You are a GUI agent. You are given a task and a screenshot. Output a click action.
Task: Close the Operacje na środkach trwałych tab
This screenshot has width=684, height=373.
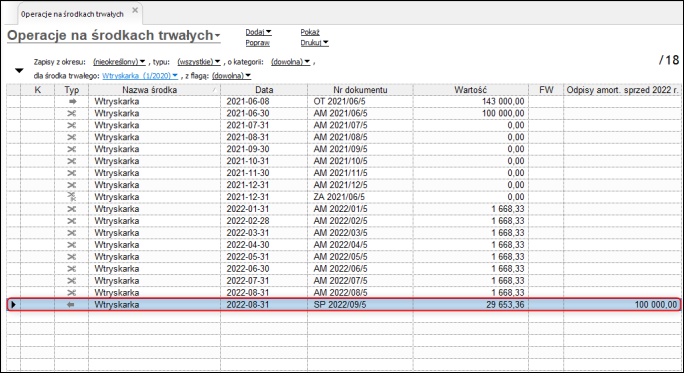[135, 10]
